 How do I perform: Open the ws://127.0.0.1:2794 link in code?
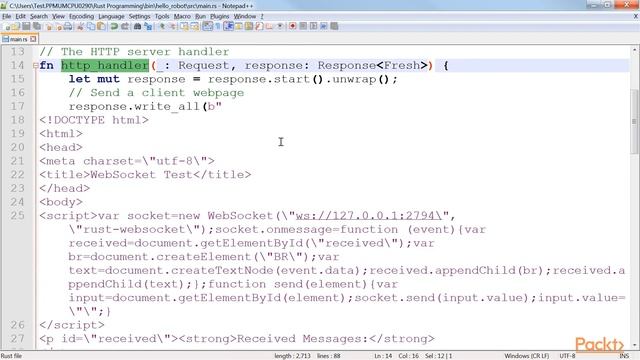369,216
